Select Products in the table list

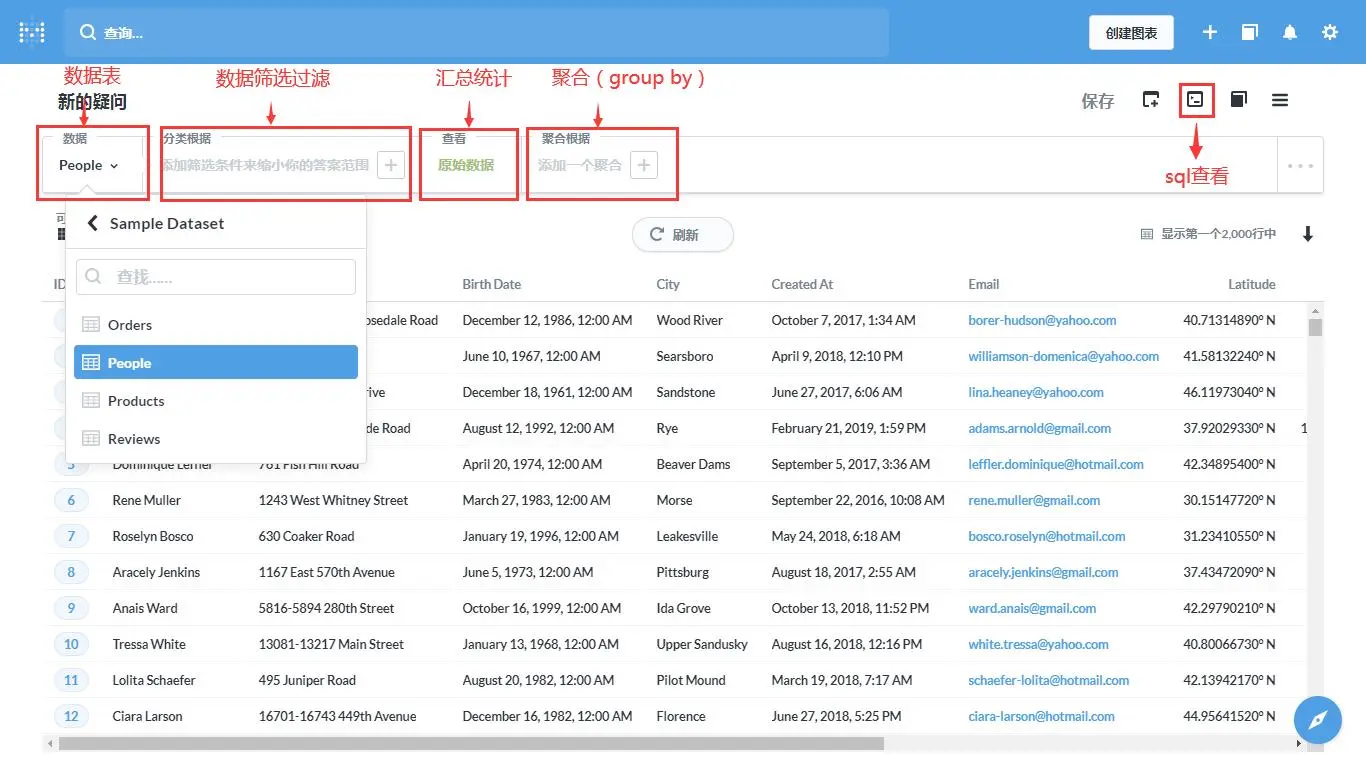216,401
